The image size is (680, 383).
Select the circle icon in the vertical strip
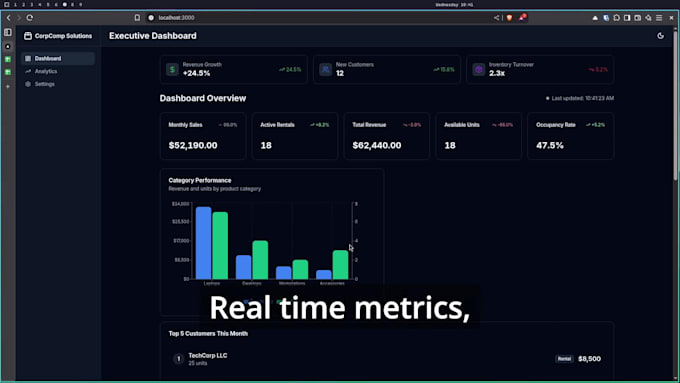coord(8,46)
